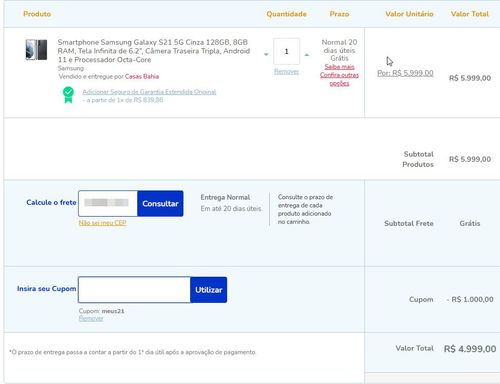This screenshot has height=384, width=500.
Task: Select the Entrega Normal text
Action: [x=225, y=197]
